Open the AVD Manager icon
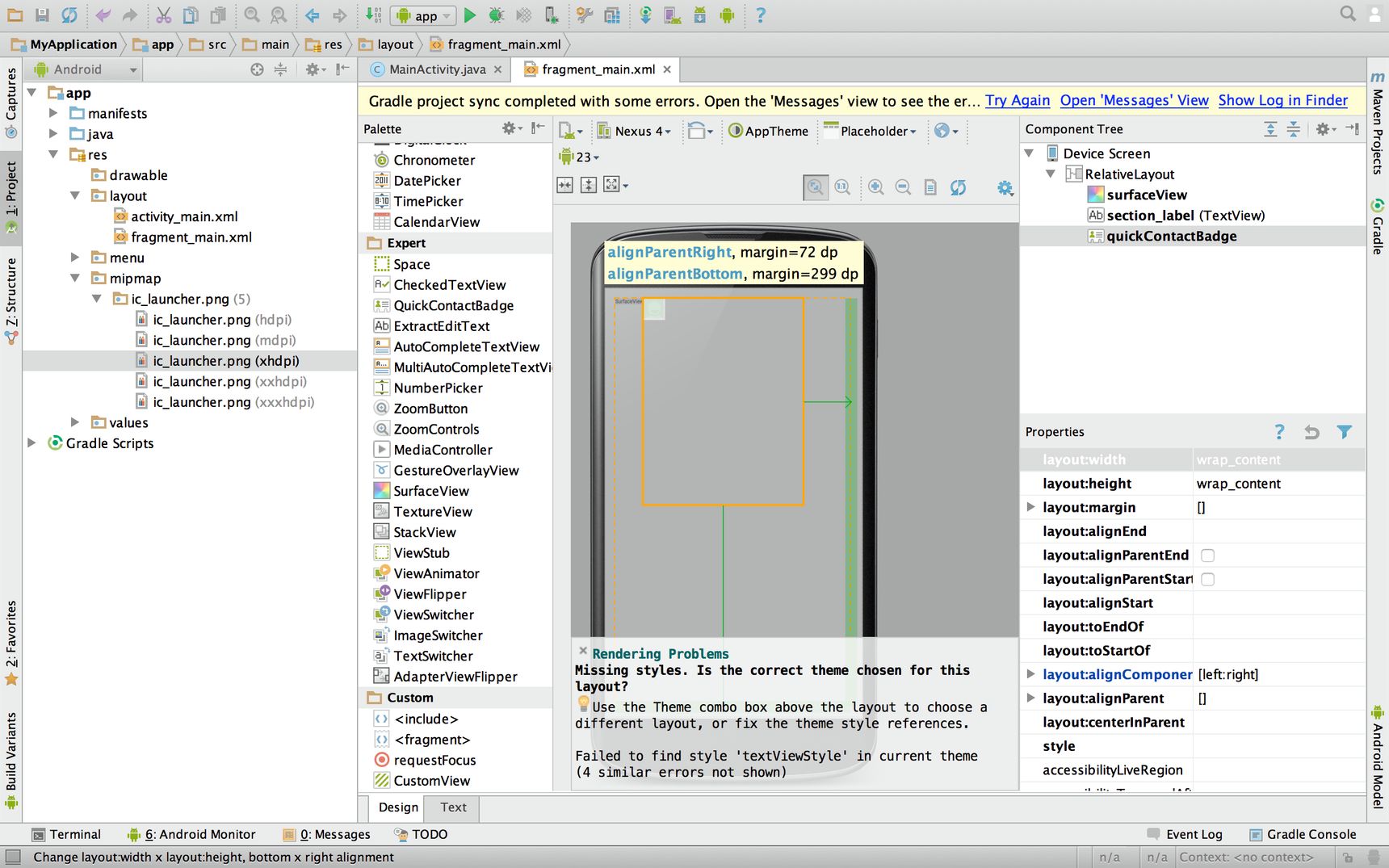Viewport: 1389px width, 868px height. point(672,15)
